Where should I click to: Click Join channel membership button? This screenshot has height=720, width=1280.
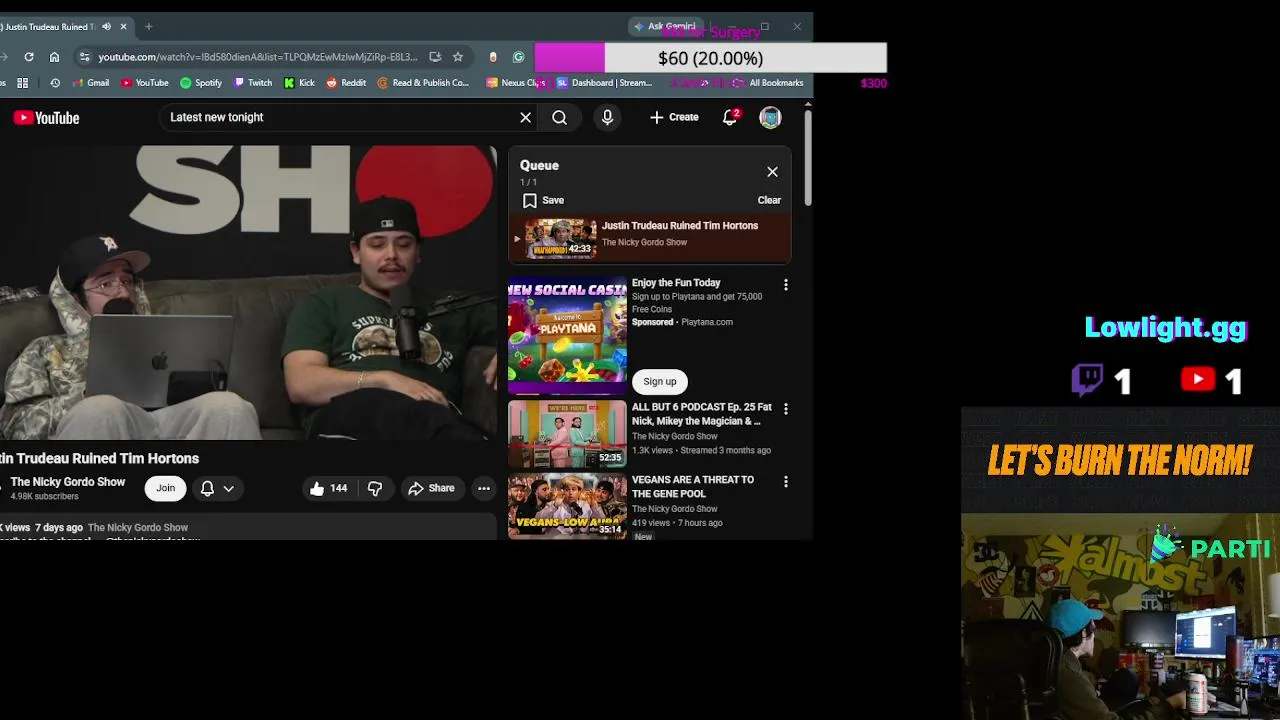click(166, 488)
